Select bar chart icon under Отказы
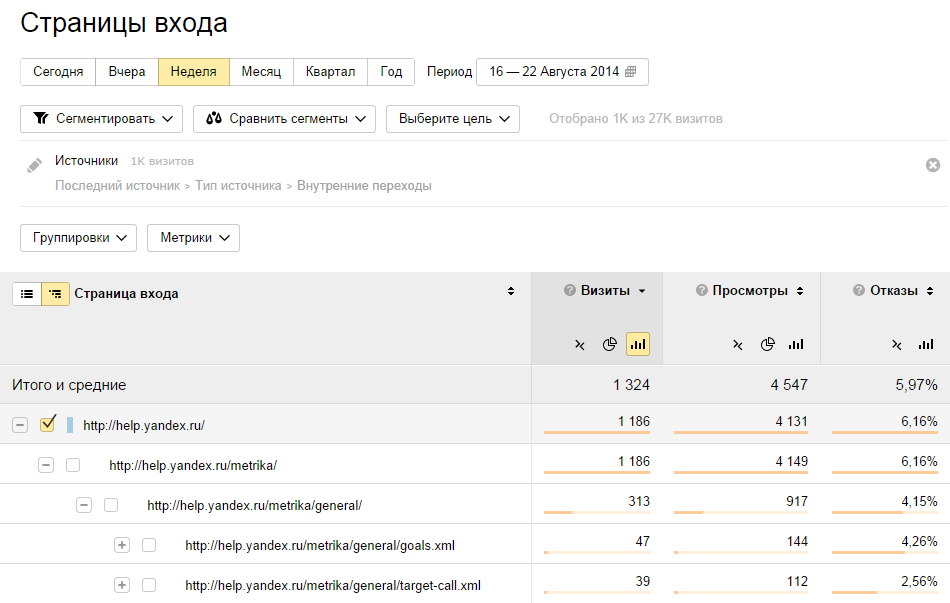Image resolution: width=950 pixels, height=603 pixels. coord(926,345)
